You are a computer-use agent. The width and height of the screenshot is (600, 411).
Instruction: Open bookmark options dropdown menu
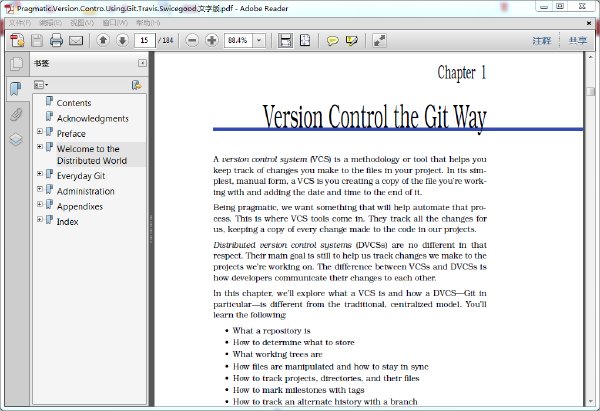click(41, 85)
